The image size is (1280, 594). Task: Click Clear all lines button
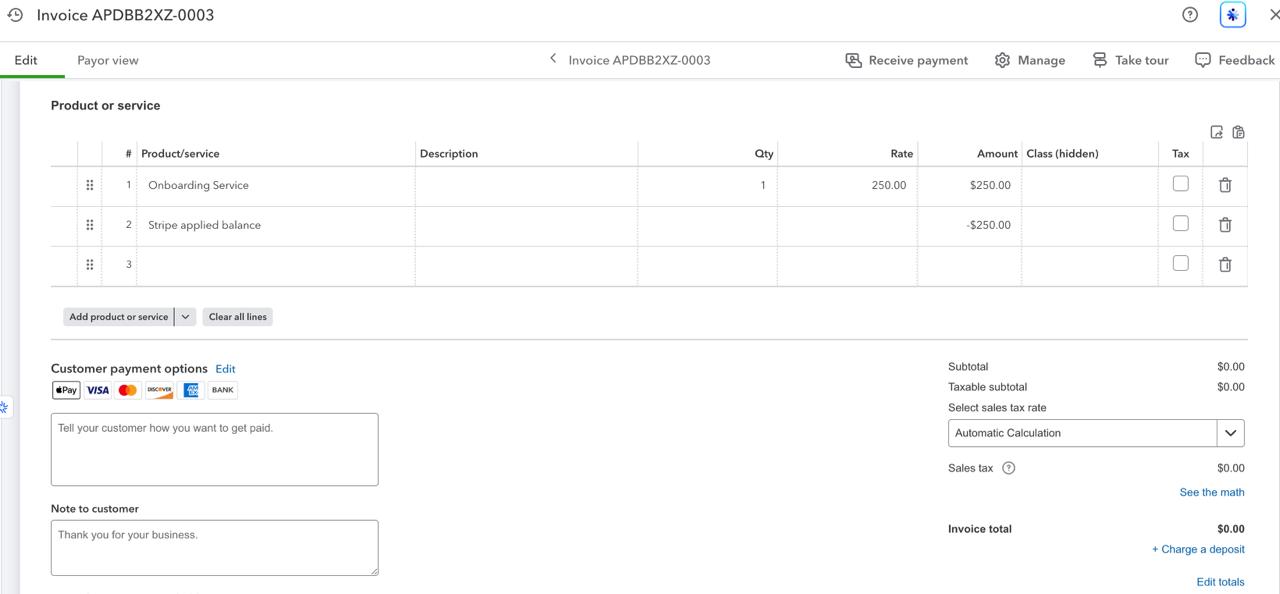tap(238, 317)
